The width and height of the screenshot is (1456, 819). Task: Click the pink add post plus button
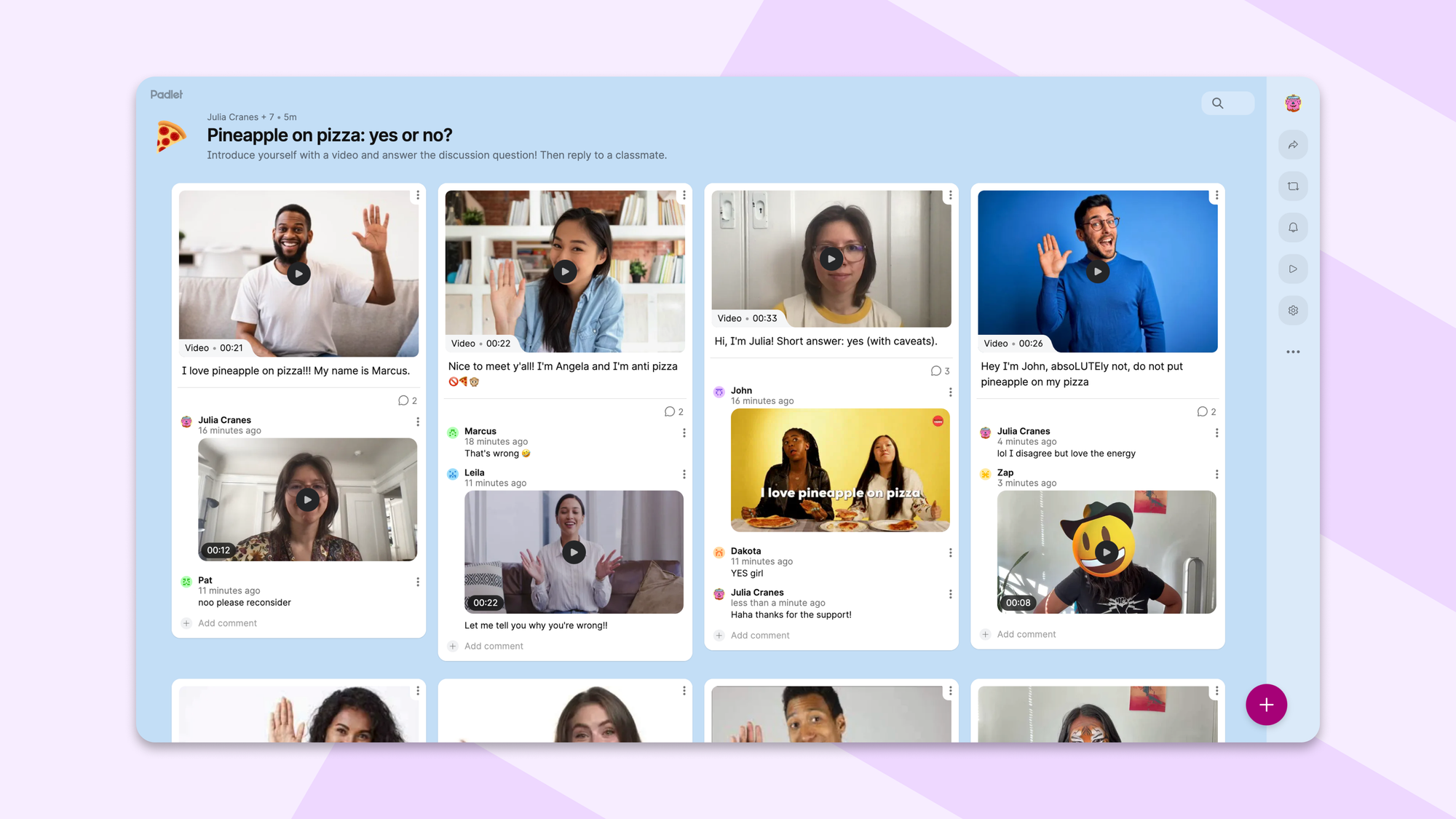1266,705
